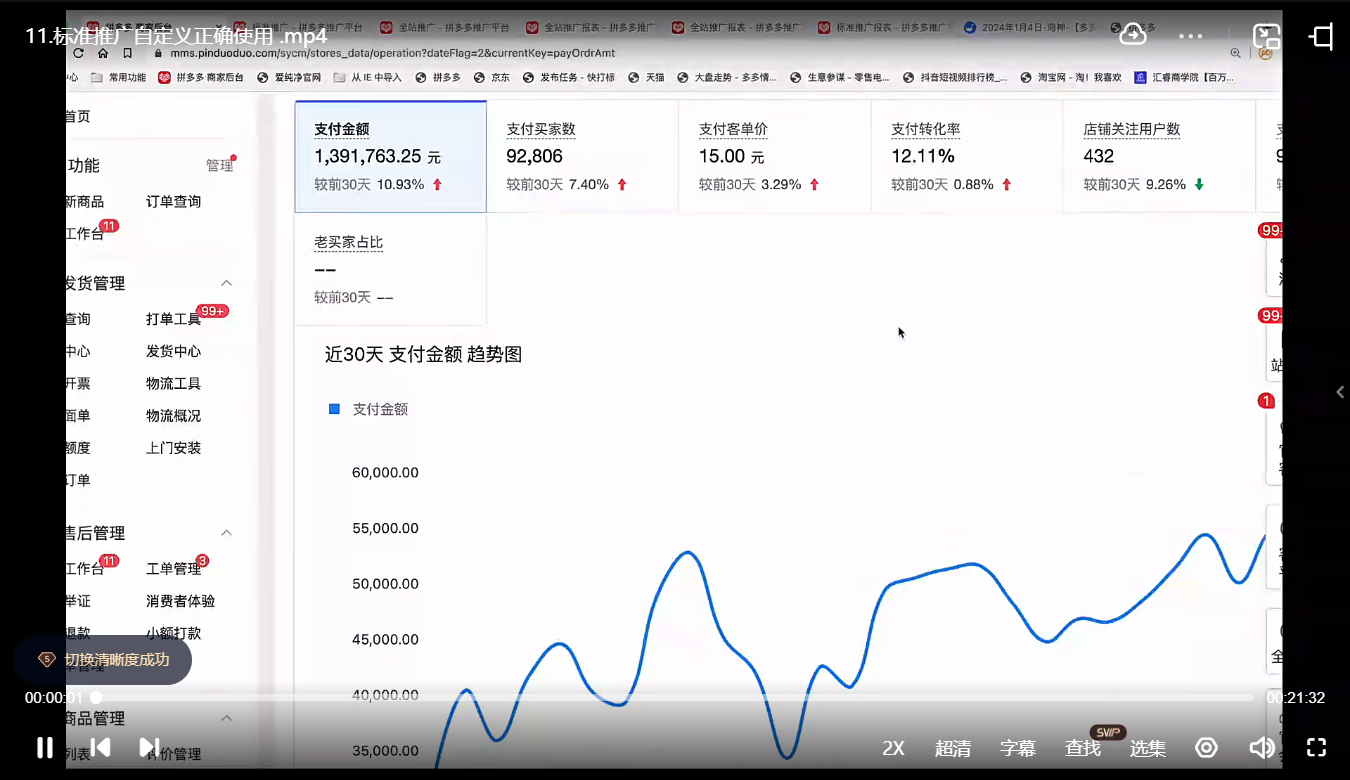
Task: Toggle 字幕 subtitles on
Action: pyautogui.click(x=1018, y=747)
